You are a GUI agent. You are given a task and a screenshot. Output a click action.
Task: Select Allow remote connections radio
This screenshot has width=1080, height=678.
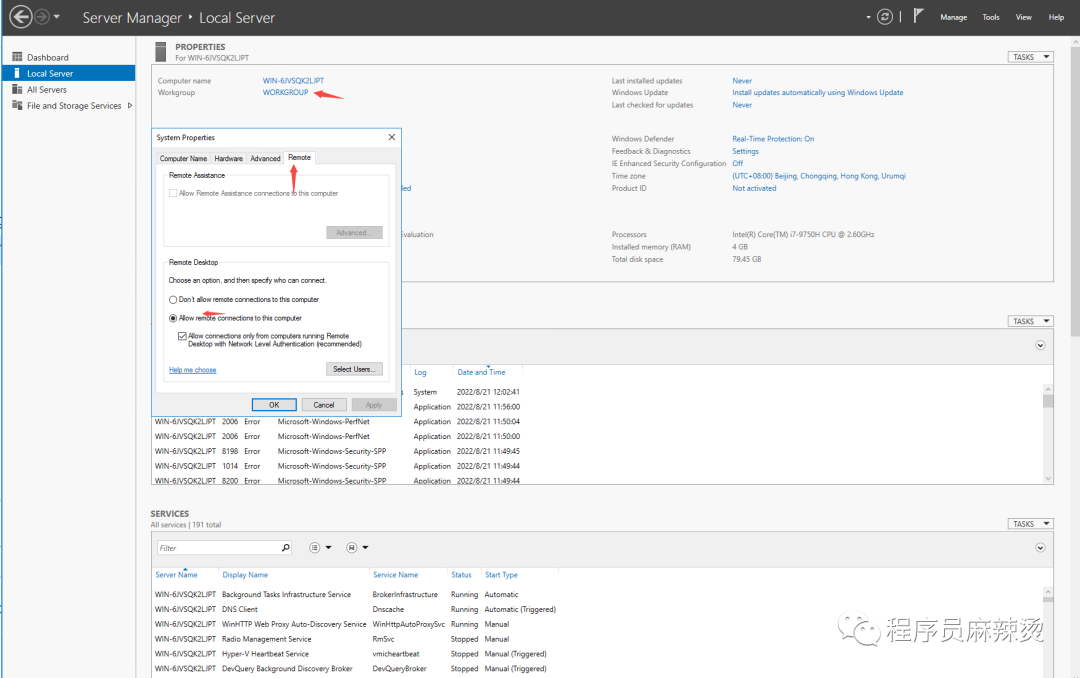(x=173, y=318)
